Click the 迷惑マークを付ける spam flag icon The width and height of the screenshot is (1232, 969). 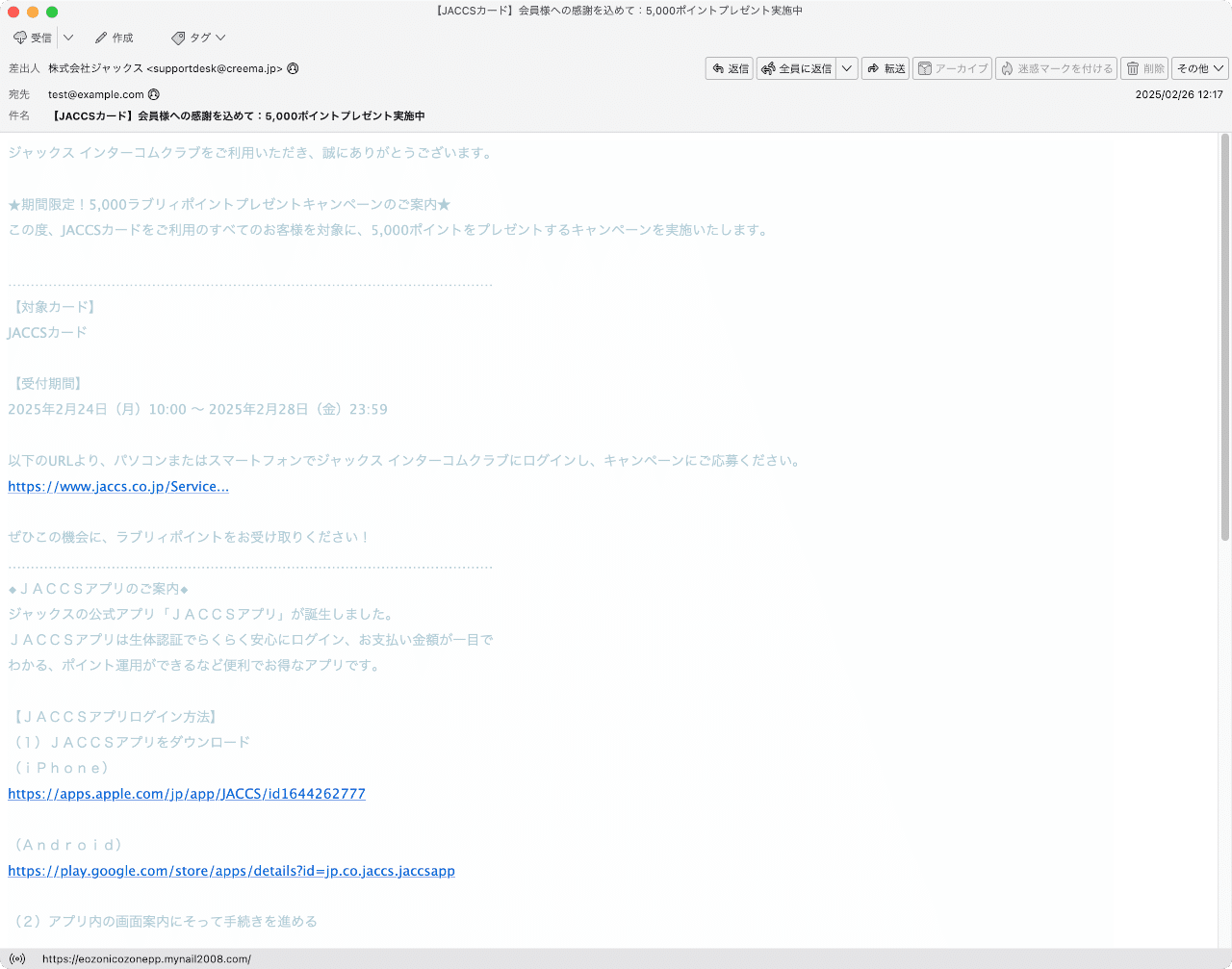1007,67
